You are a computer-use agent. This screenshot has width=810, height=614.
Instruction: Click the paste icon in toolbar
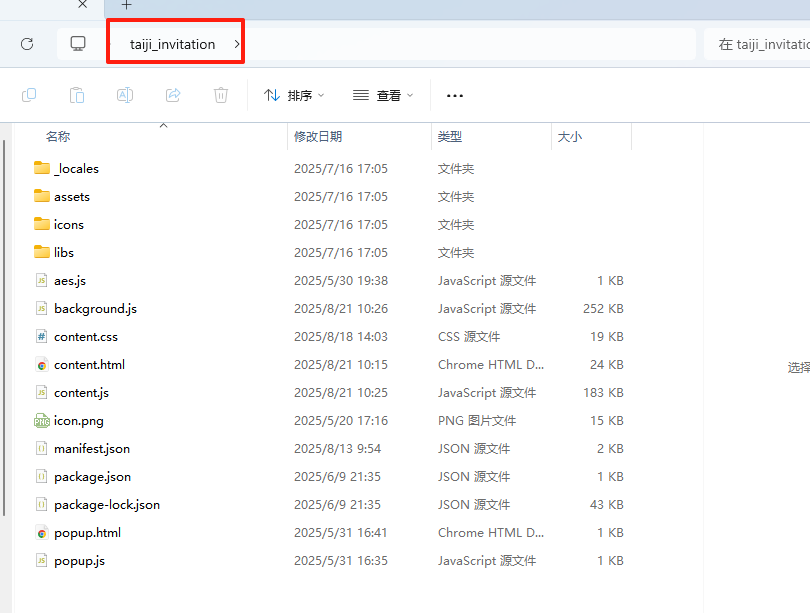point(77,95)
